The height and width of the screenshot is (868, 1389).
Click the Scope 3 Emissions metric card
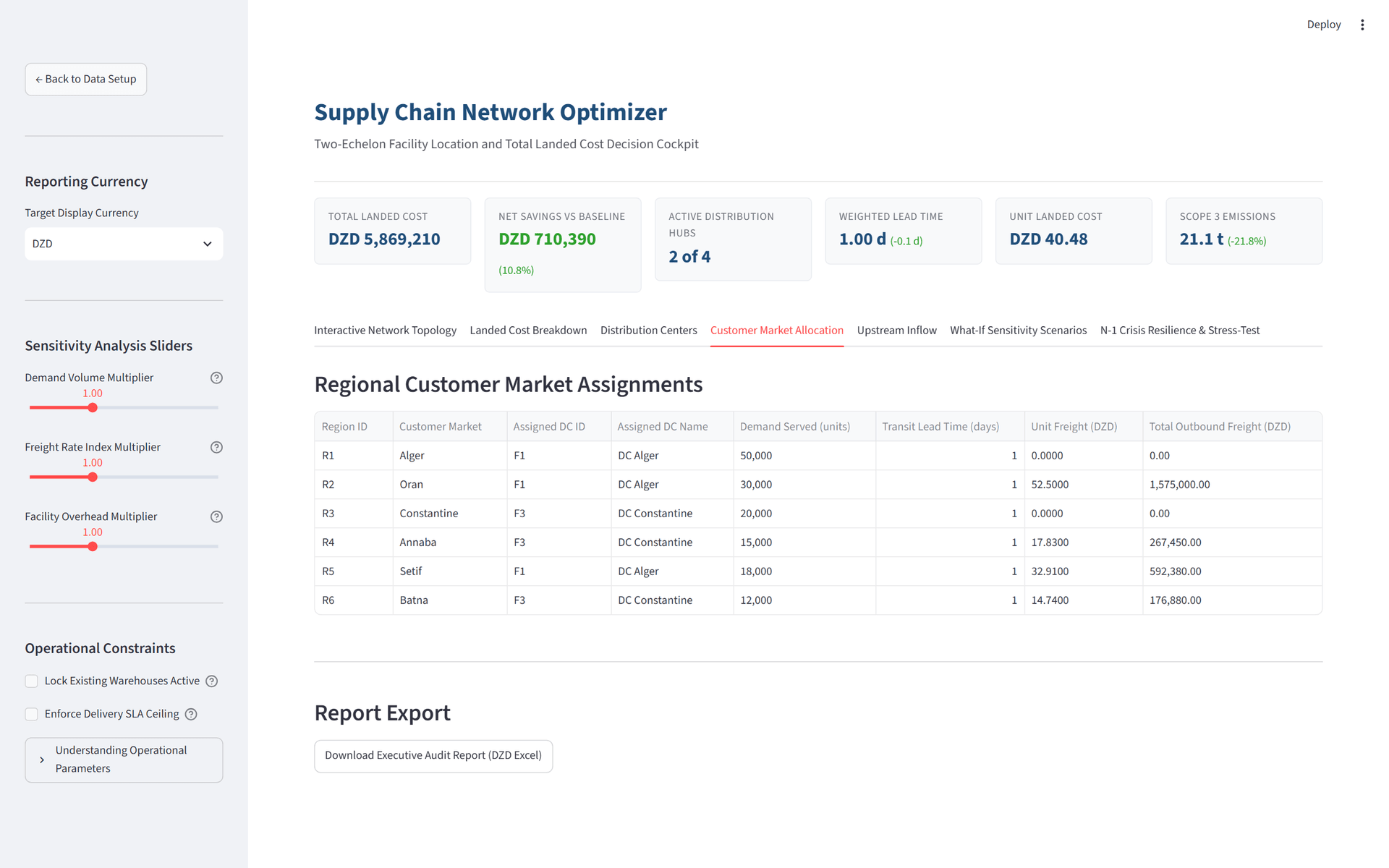pos(1244,231)
